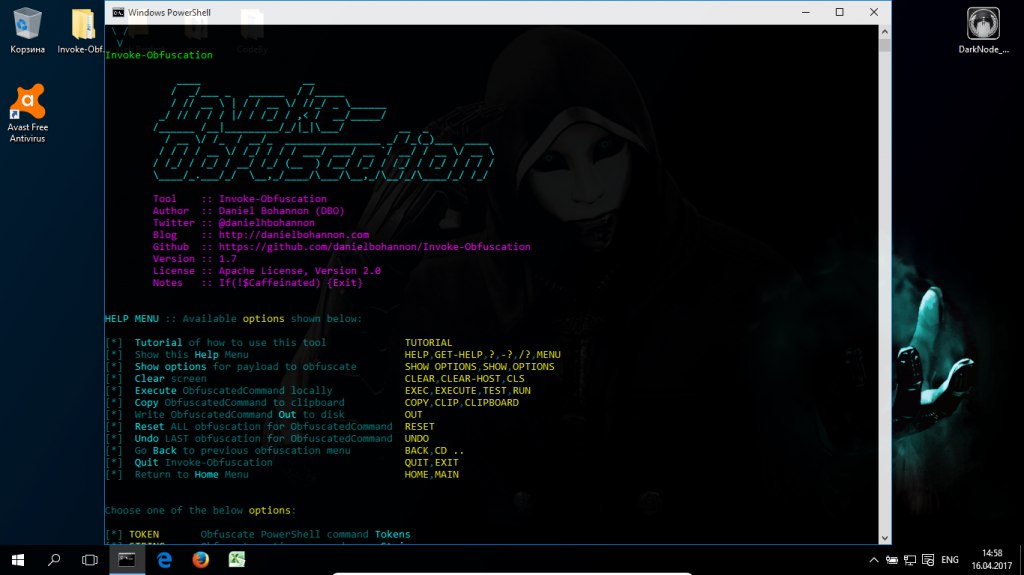Open the green Excel-style taskbar app
1024x575 pixels.
click(236, 560)
